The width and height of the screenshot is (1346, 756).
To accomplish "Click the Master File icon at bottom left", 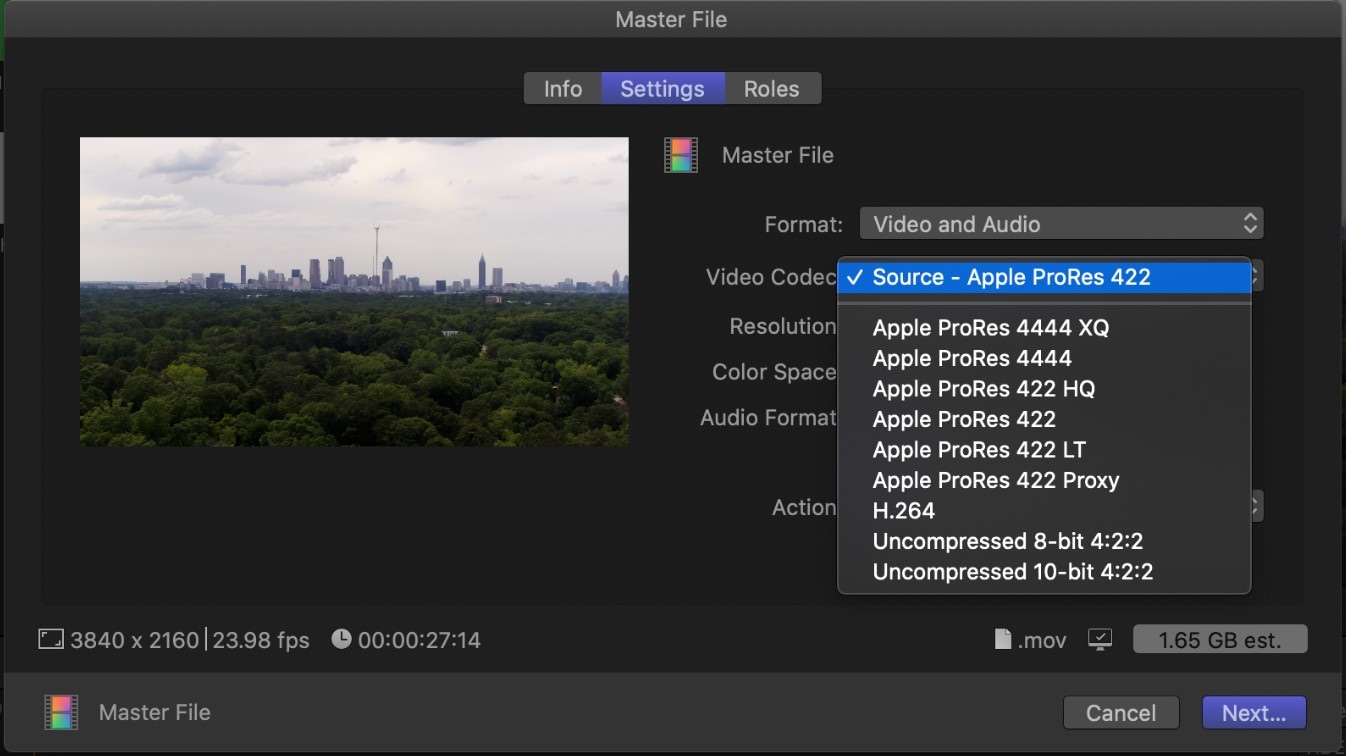I will point(61,712).
